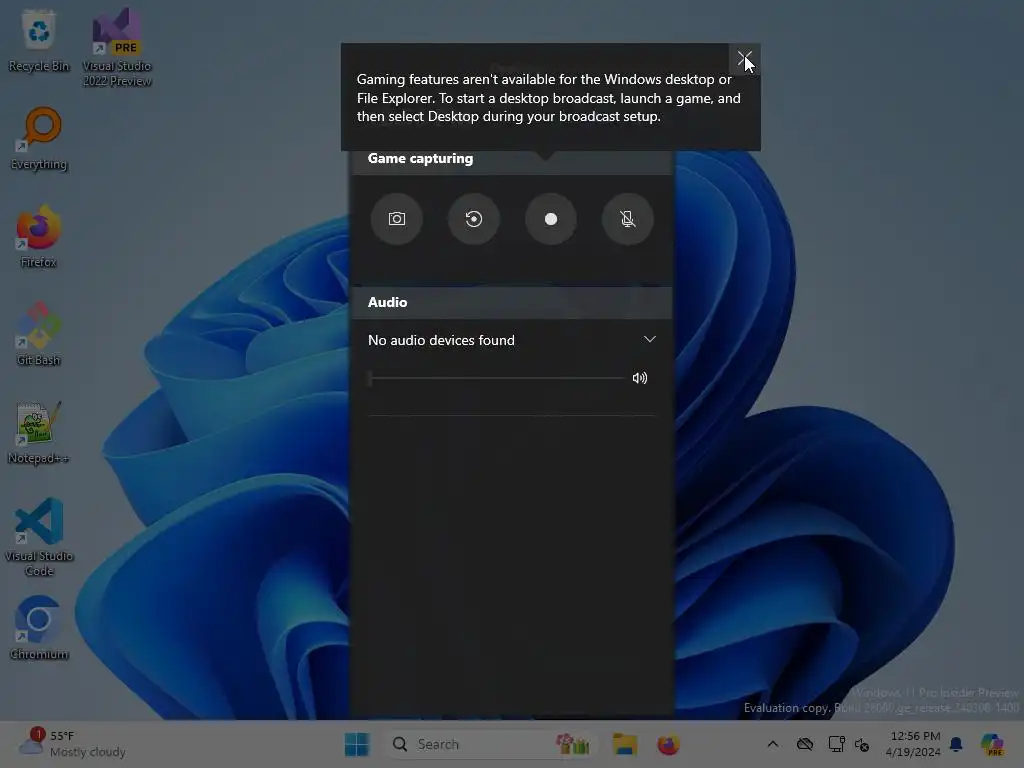Open Firefox from the taskbar
The width and height of the screenshot is (1024, 768).
coord(668,744)
